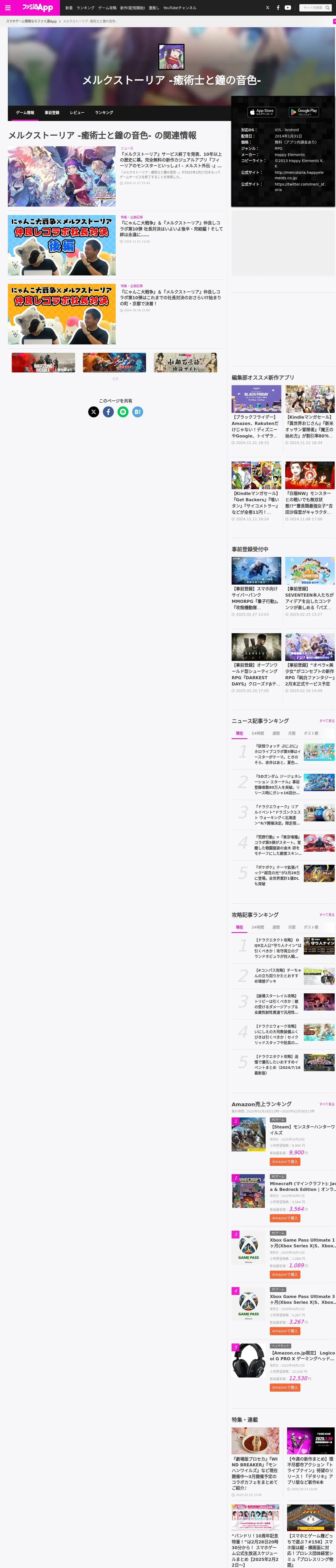This screenshot has width=336, height=1568.
Task: Open ゲーム攻略 in the top navigation
Action: click(107, 8)
